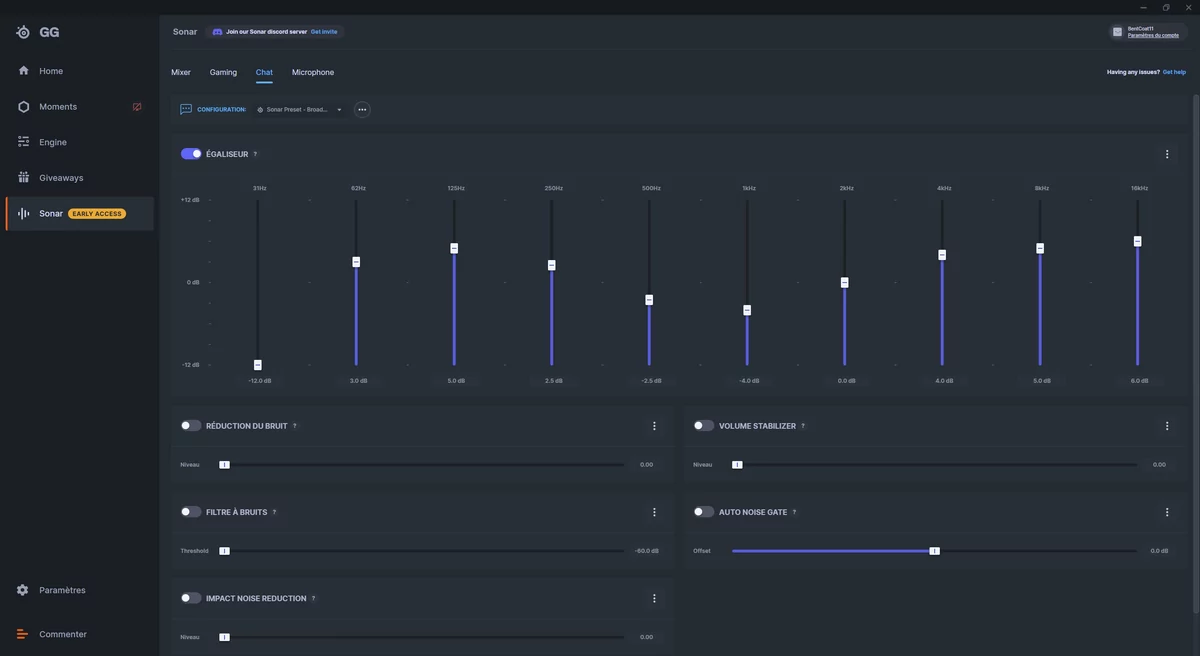1200x656 pixels.
Task: Switch to the Mixer tab
Action: click(x=181, y=72)
